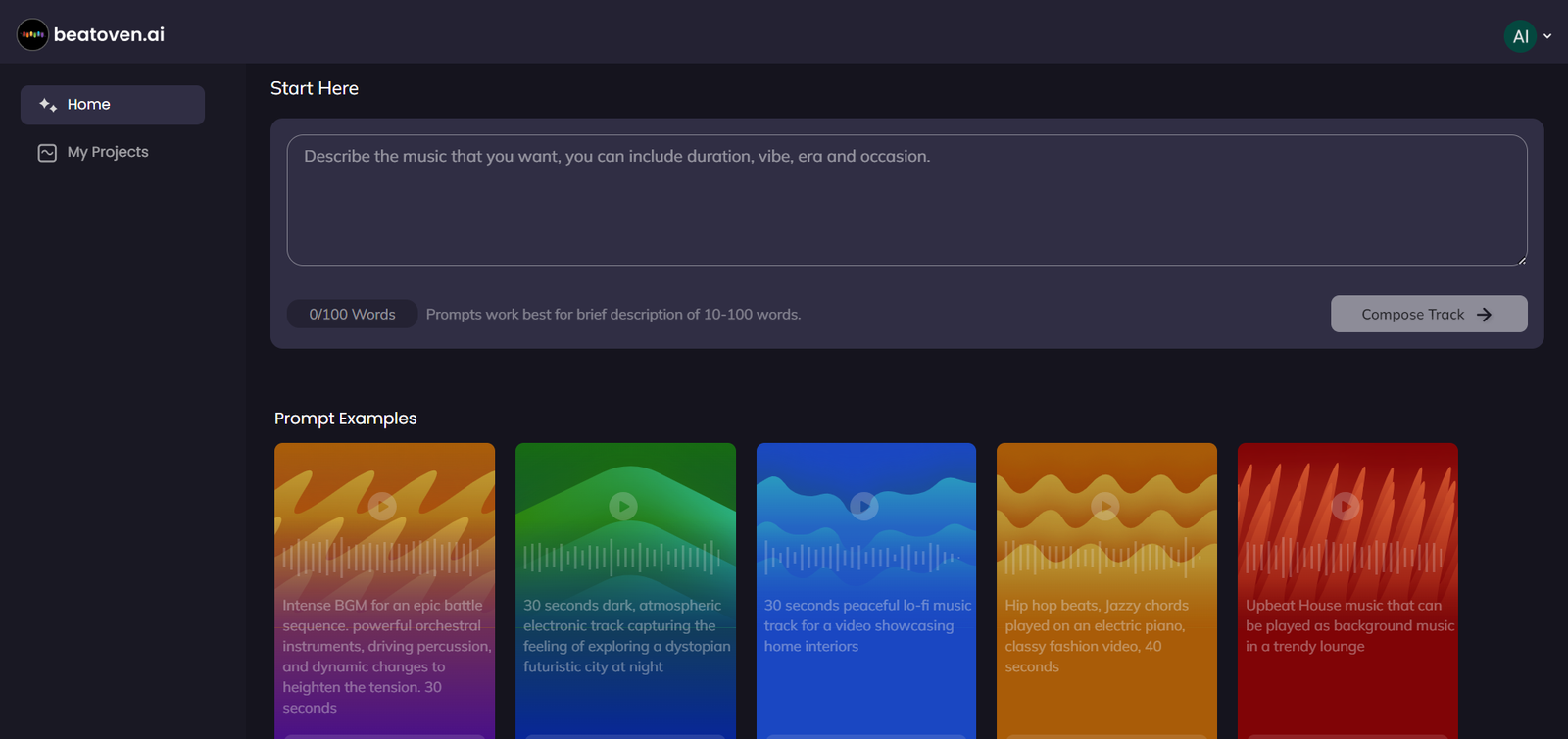Click waveform on the blue lo-fi card
Image resolution: width=1568 pixels, height=739 pixels.
863,558
